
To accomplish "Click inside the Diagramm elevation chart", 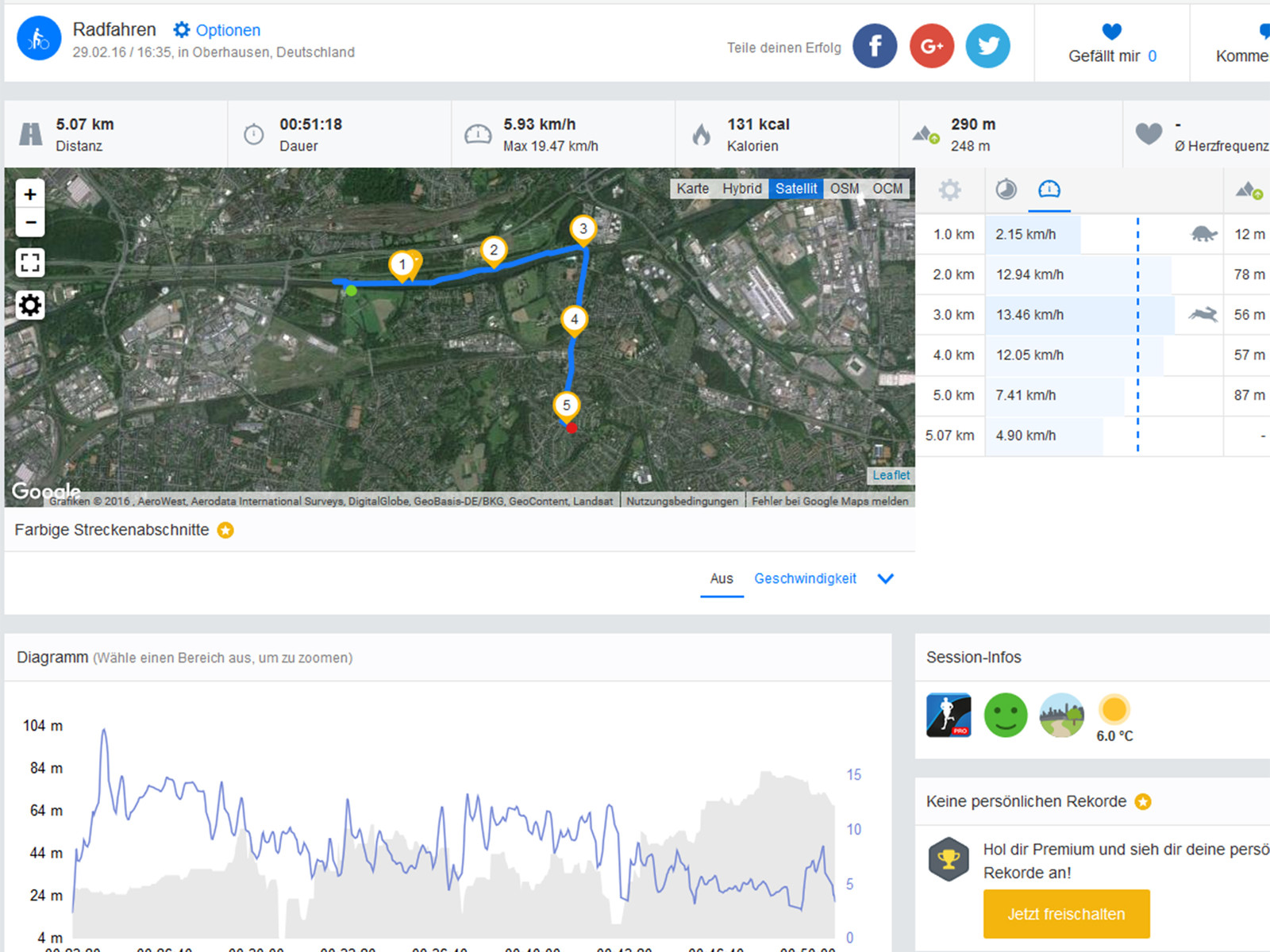I will [x=453, y=829].
